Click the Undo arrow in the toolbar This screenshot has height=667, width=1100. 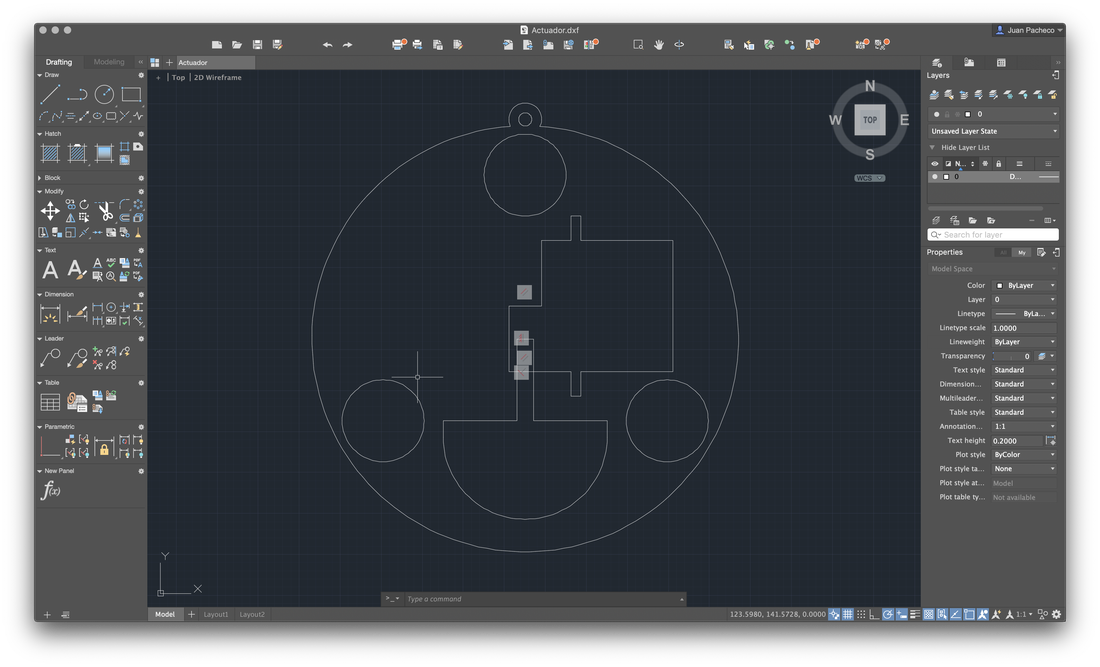coord(327,45)
